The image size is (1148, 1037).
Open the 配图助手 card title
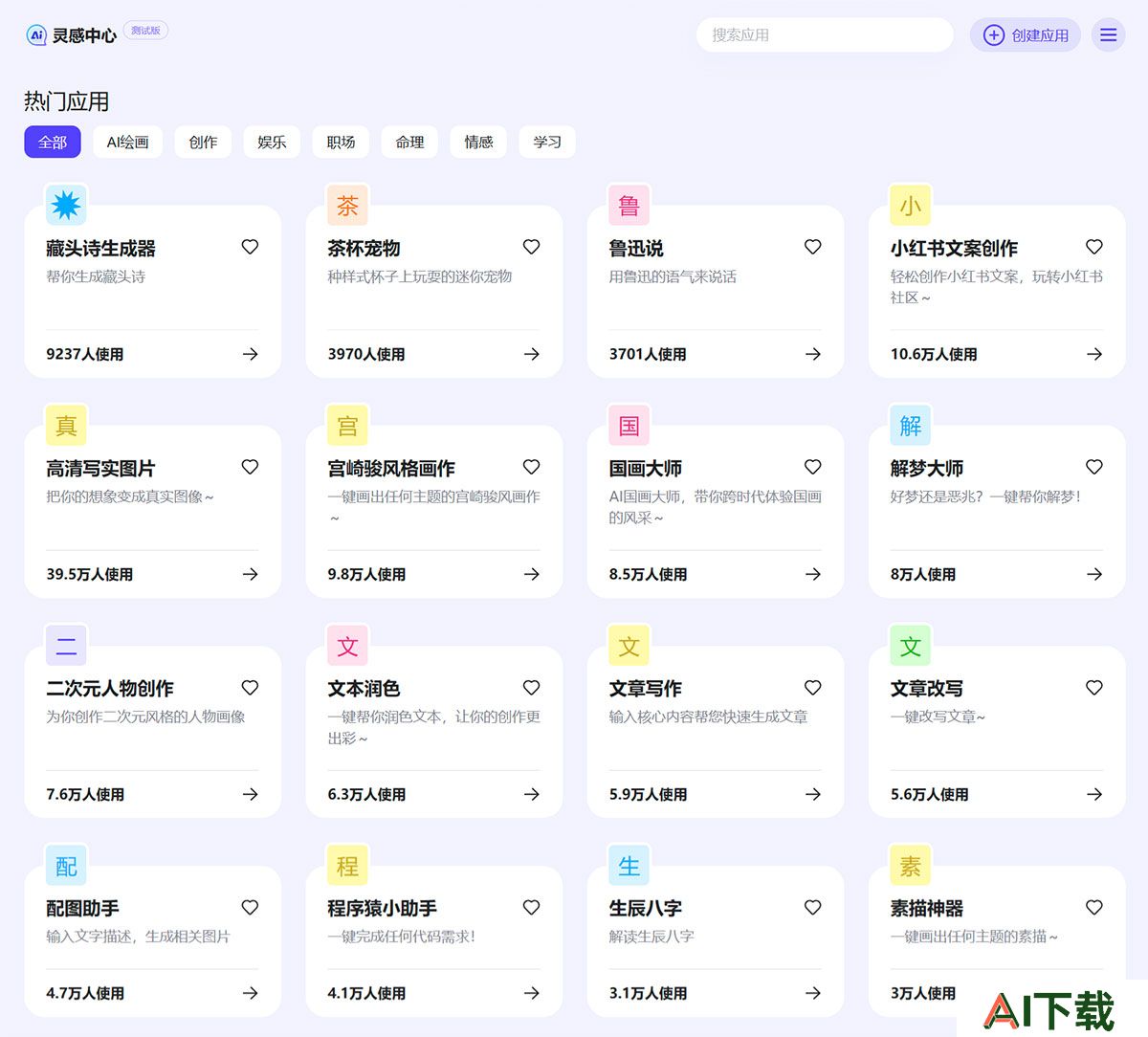coord(82,908)
